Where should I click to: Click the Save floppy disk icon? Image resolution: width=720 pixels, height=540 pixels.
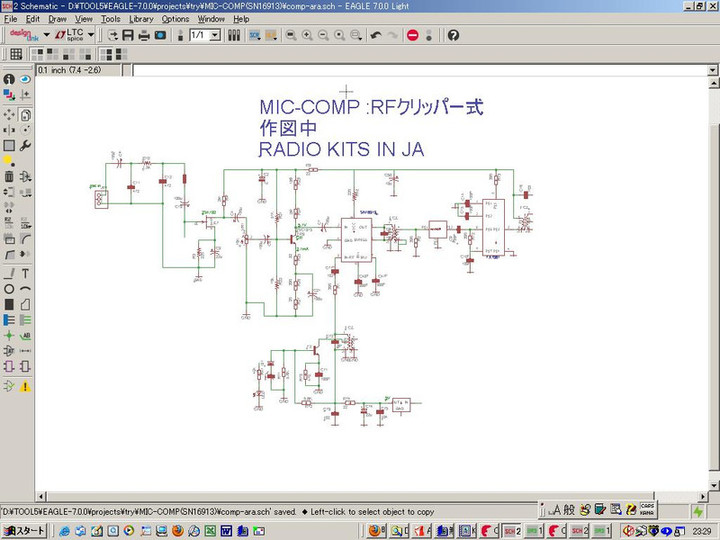point(128,35)
